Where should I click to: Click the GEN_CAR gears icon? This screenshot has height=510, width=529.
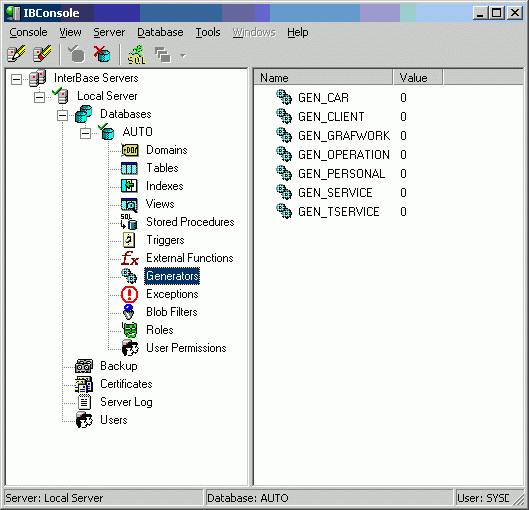[284, 97]
